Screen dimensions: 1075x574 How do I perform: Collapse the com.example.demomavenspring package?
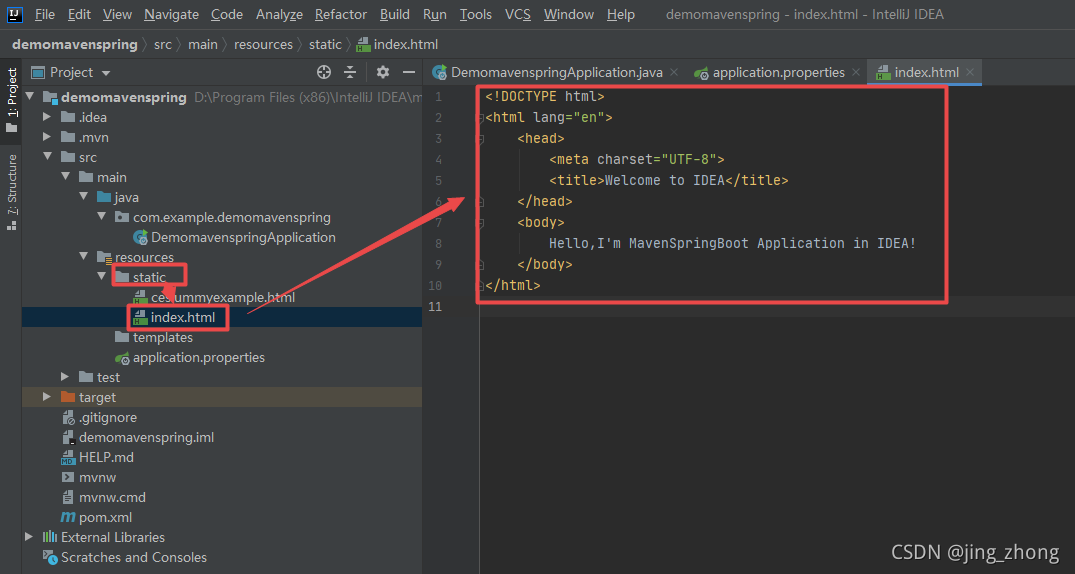101,217
